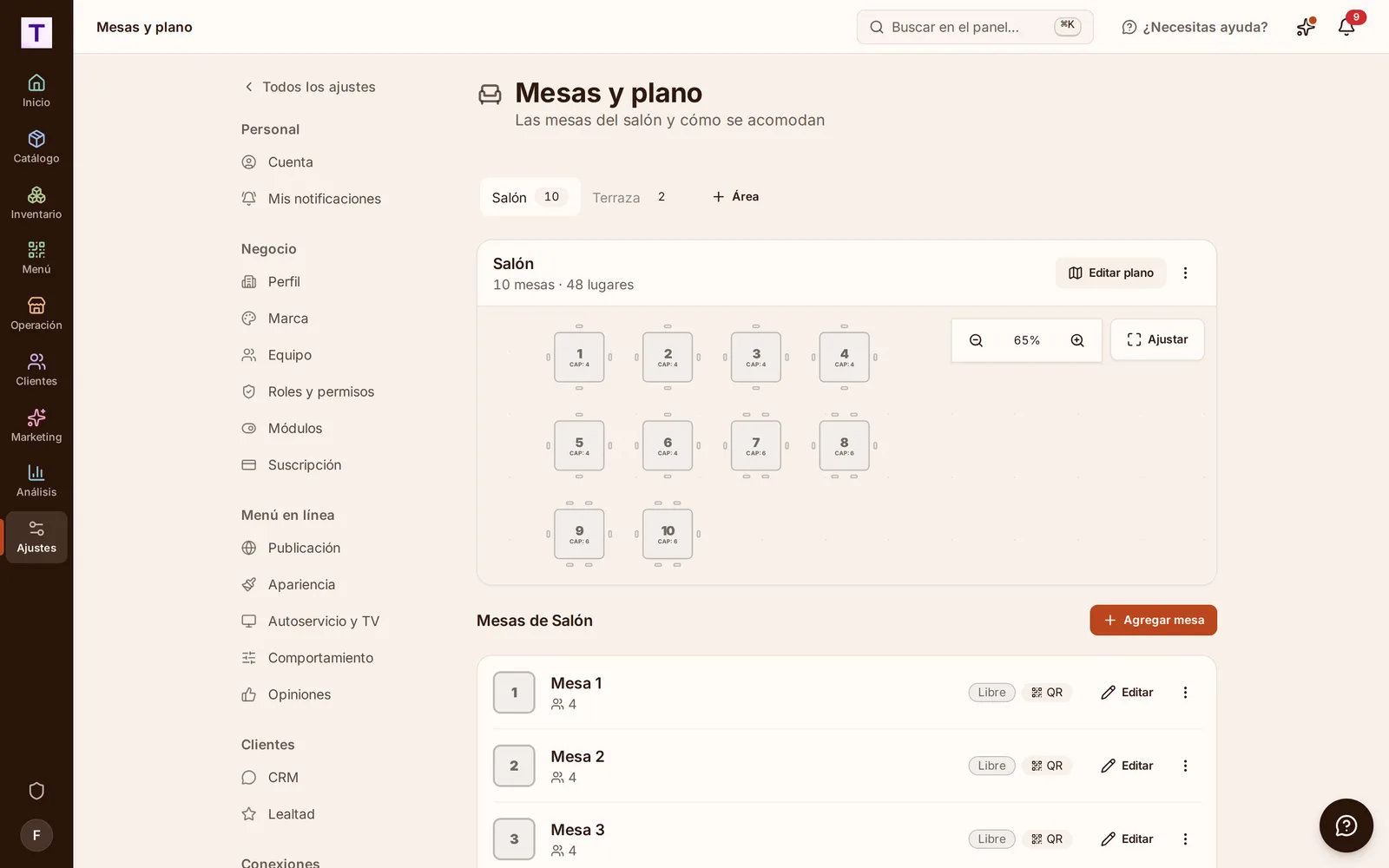Open QR code for Mesa 1

point(1047,693)
